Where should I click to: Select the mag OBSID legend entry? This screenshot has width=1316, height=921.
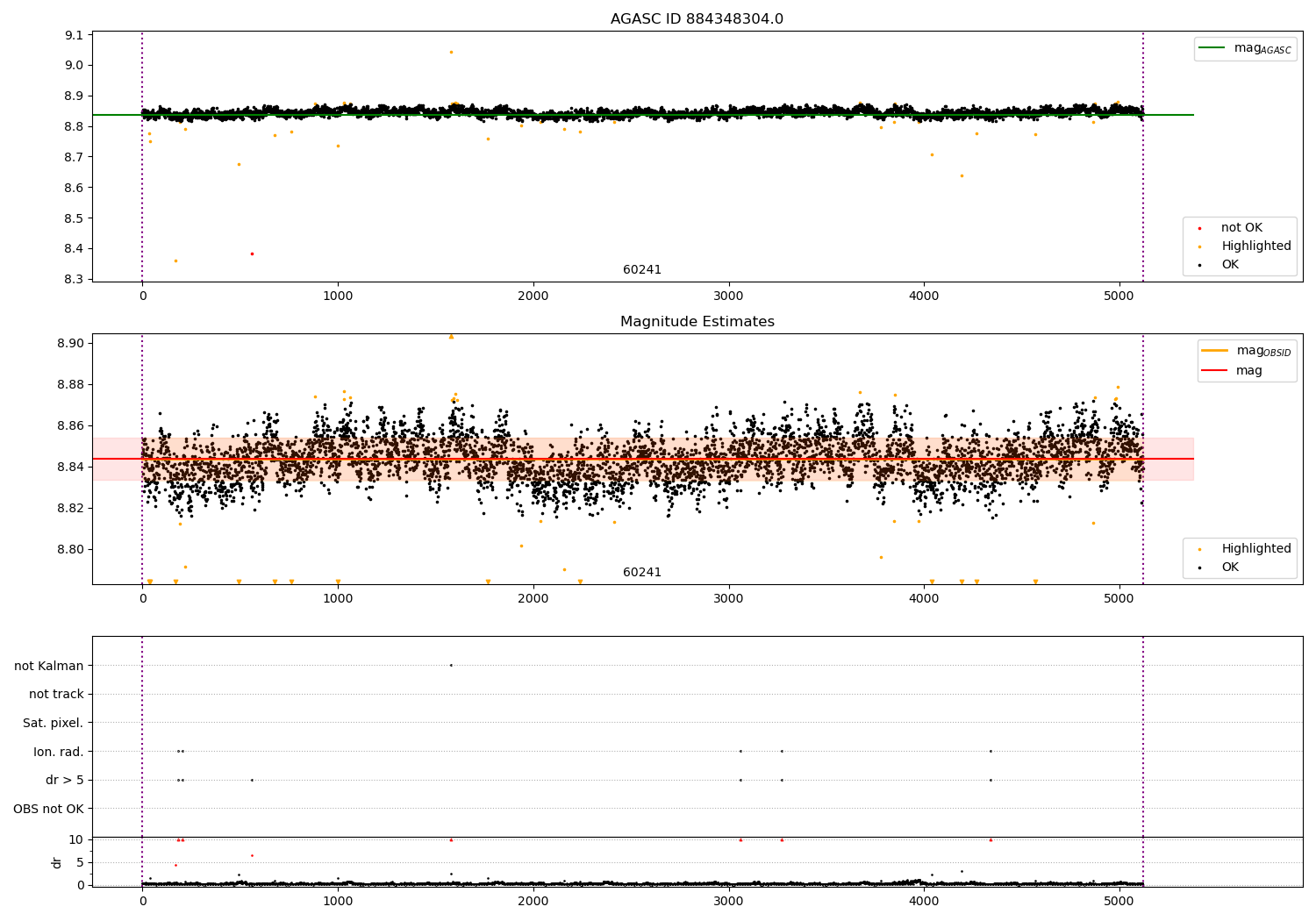click(x=1246, y=351)
